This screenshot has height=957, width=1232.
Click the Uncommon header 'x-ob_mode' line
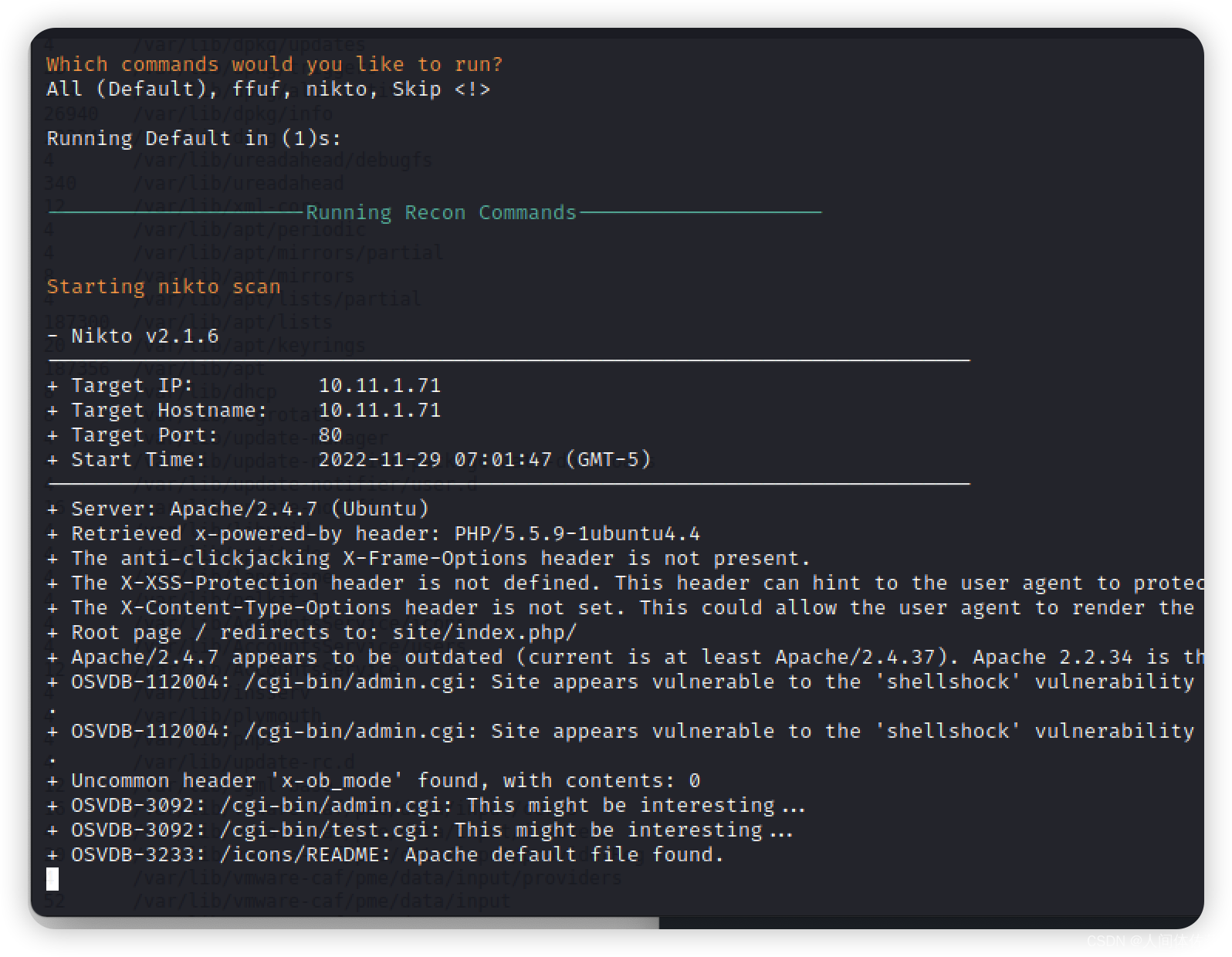373,780
